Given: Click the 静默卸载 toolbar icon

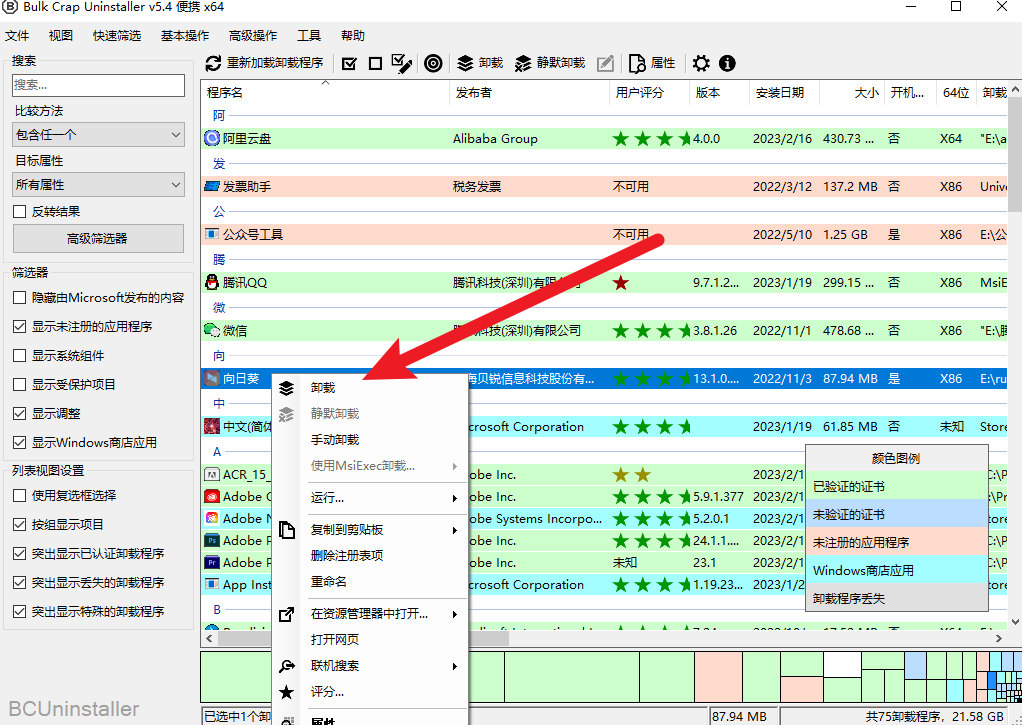Looking at the screenshot, I should [x=523, y=63].
